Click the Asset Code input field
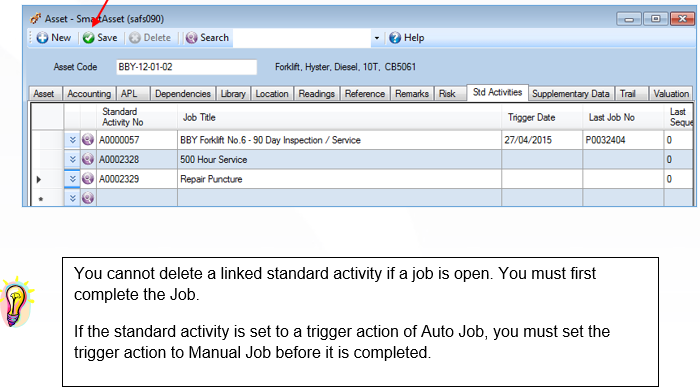This screenshot has height=391, width=700. (x=186, y=67)
